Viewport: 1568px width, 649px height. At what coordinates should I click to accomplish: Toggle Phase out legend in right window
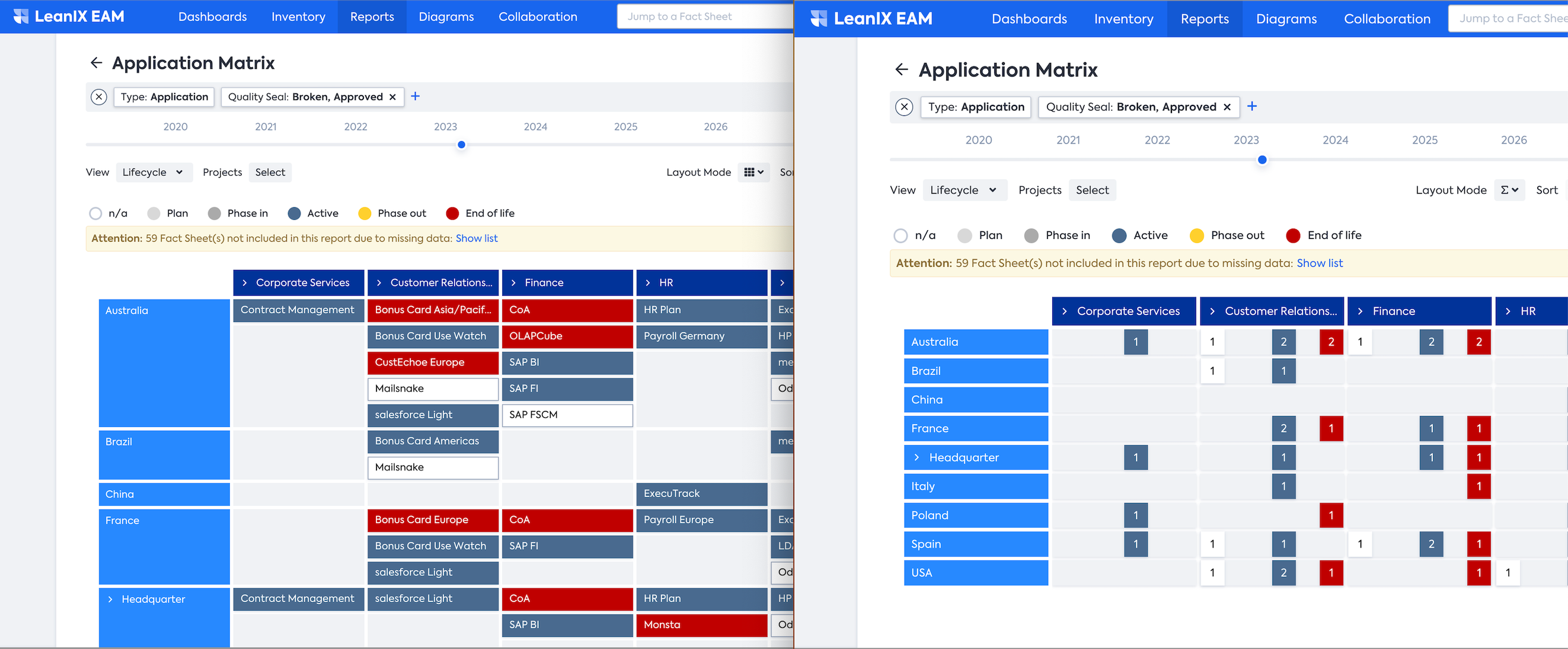(1227, 236)
